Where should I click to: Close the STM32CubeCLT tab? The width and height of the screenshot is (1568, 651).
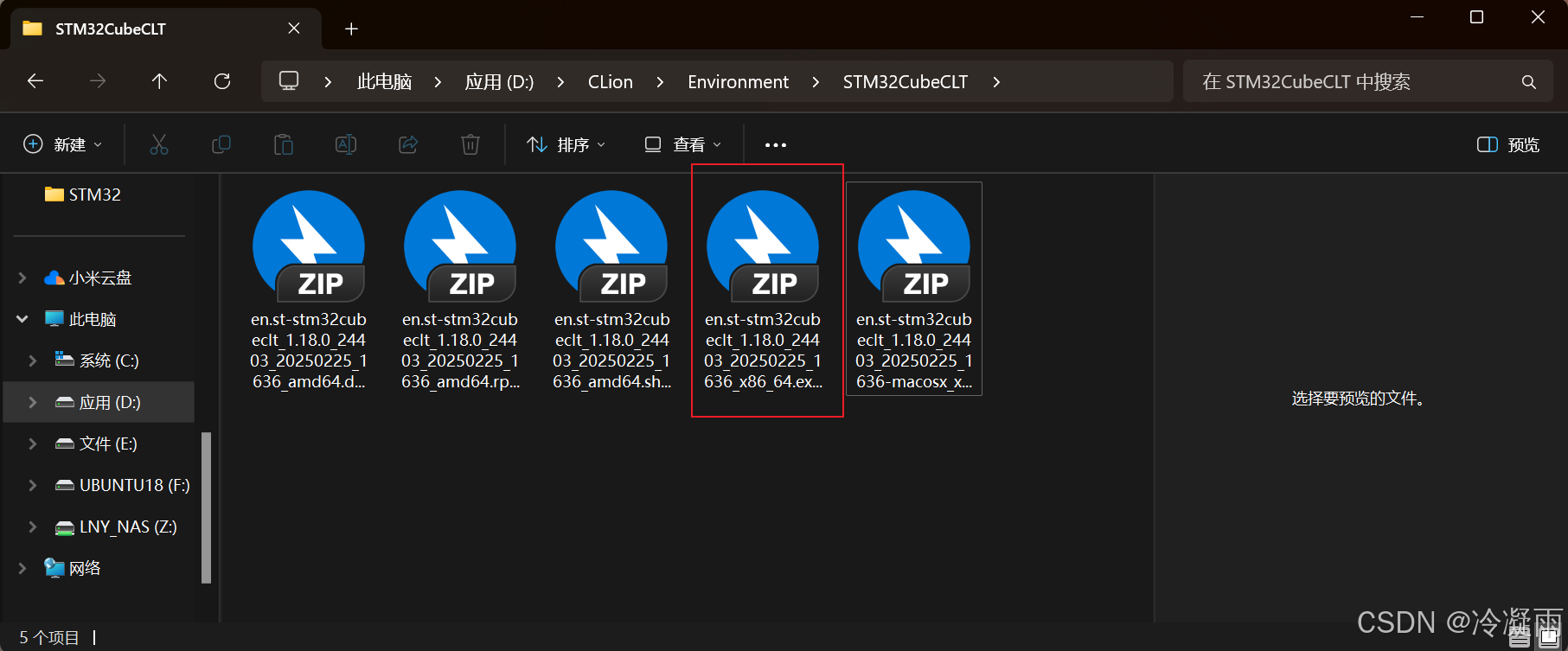click(x=294, y=29)
